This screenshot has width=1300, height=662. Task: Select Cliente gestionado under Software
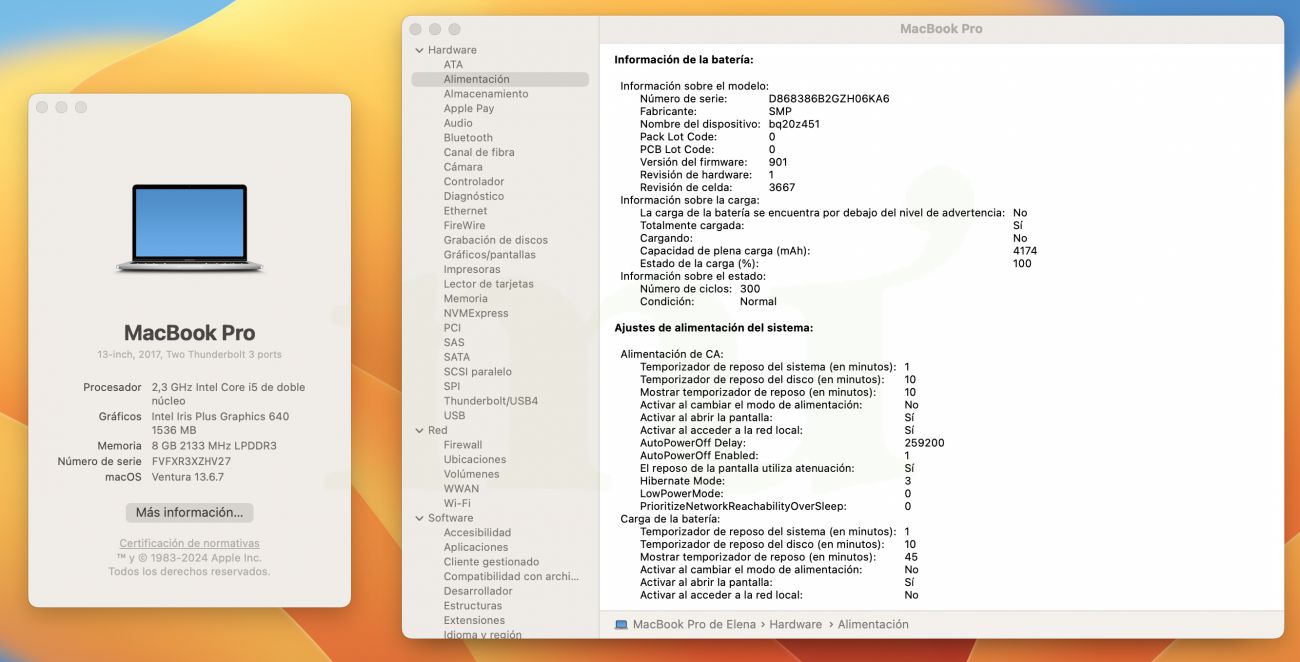click(491, 562)
